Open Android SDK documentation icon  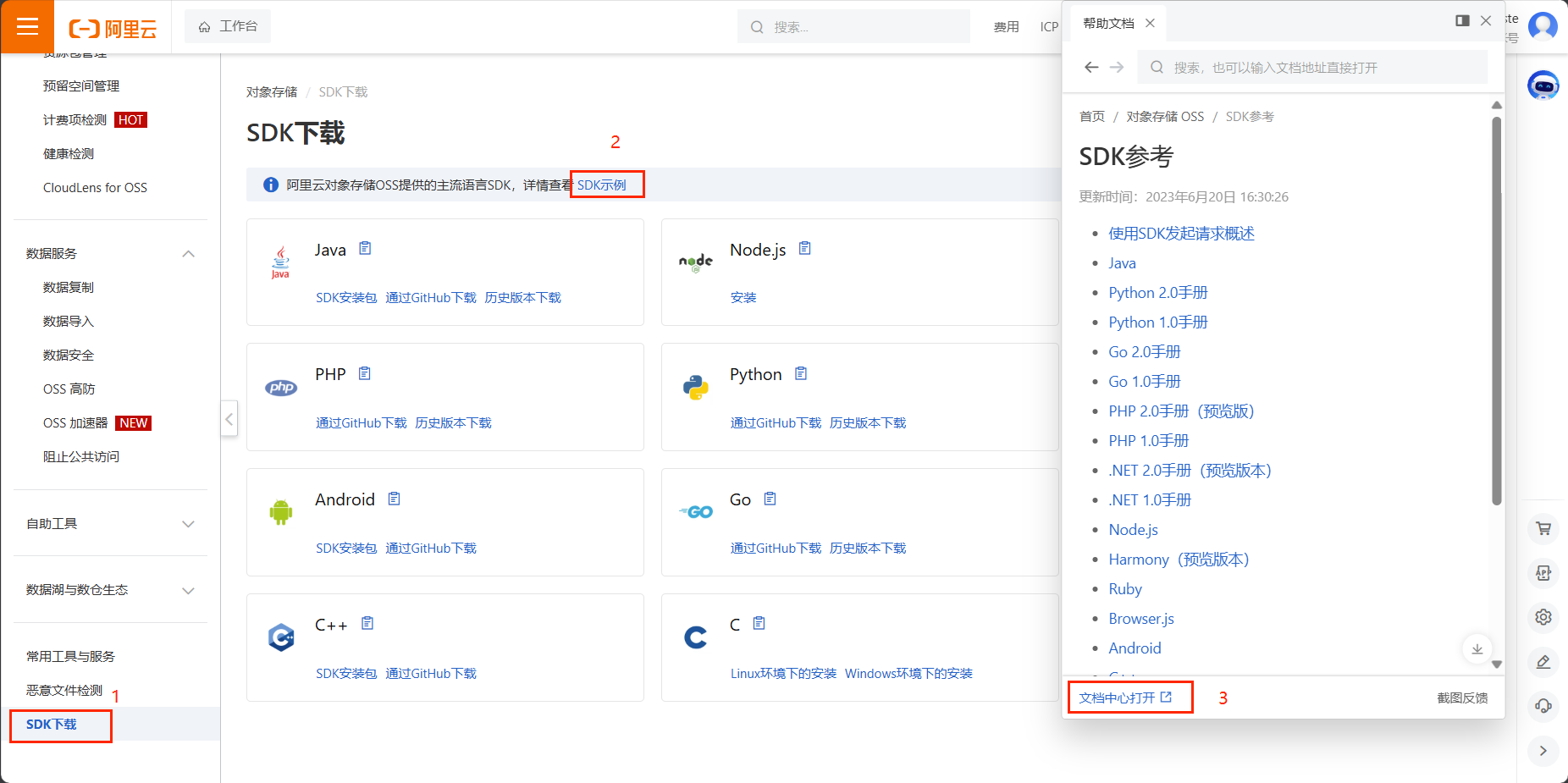click(394, 499)
